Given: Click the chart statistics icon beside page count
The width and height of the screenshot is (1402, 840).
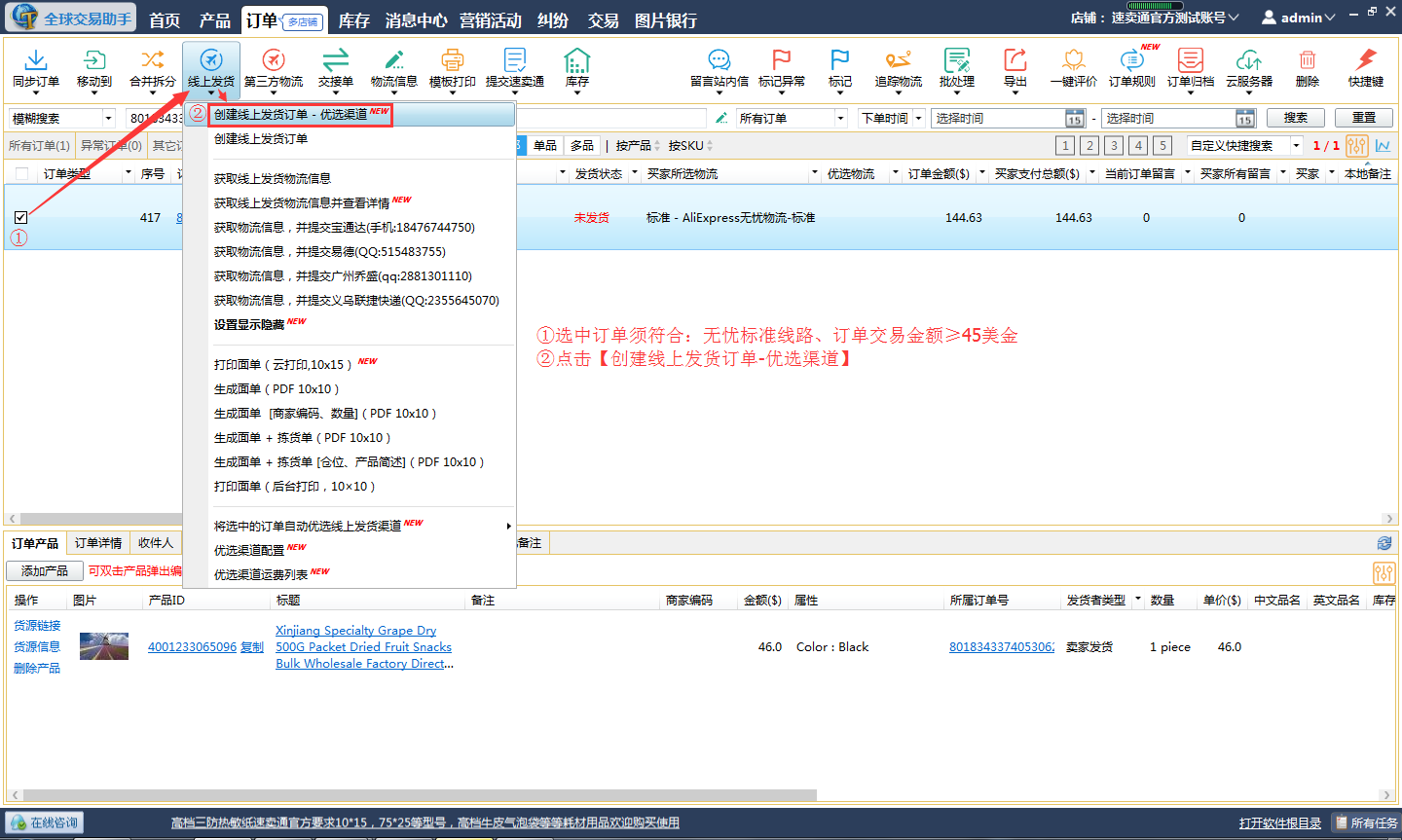Looking at the screenshot, I should pos(1383,145).
